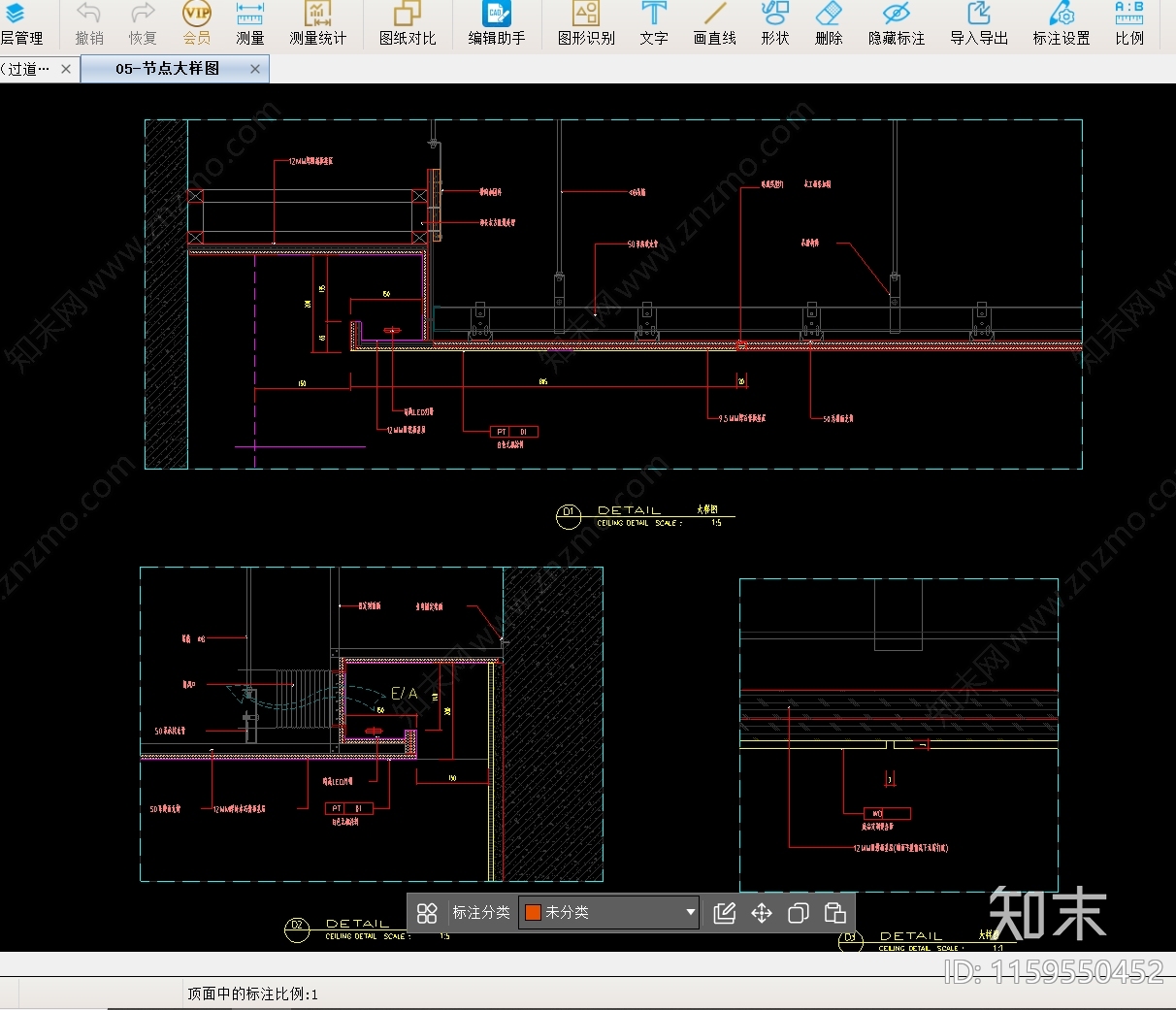Toggle 隐藏标注 hide annotations
This screenshot has height=1010, width=1176.
[x=897, y=24]
